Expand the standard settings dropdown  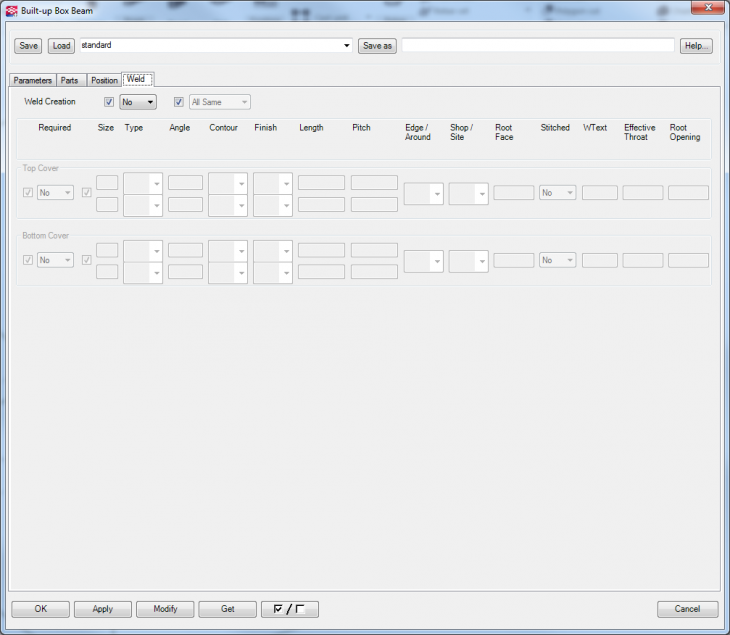(347, 46)
